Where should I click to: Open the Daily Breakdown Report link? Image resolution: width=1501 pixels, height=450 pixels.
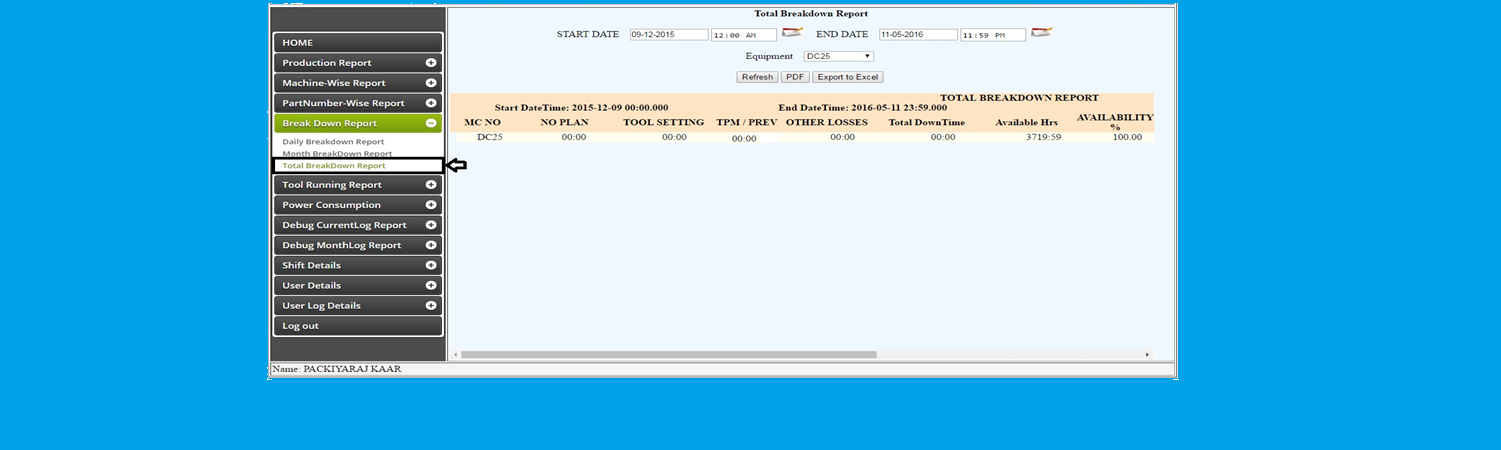[333, 142]
